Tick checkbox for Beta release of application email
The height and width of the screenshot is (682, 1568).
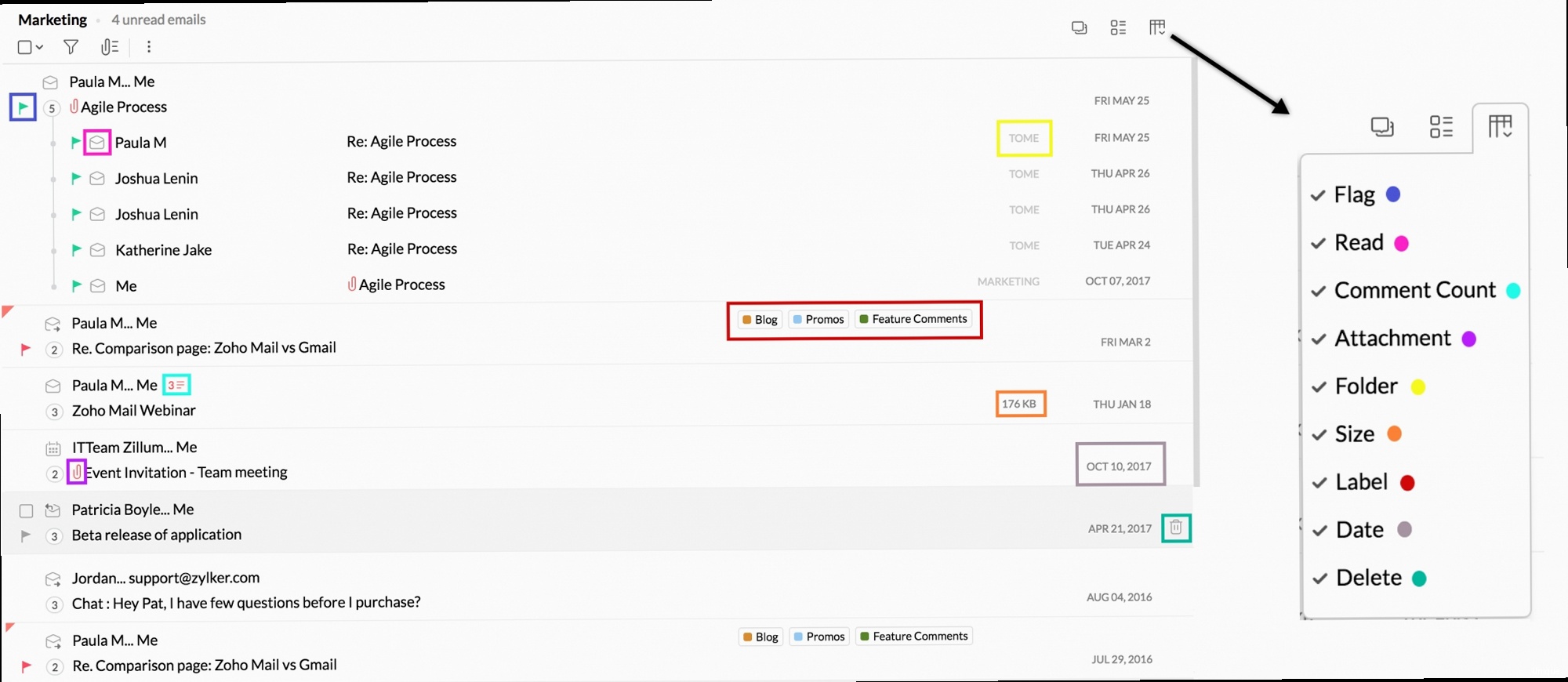click(x=26, y=511)
